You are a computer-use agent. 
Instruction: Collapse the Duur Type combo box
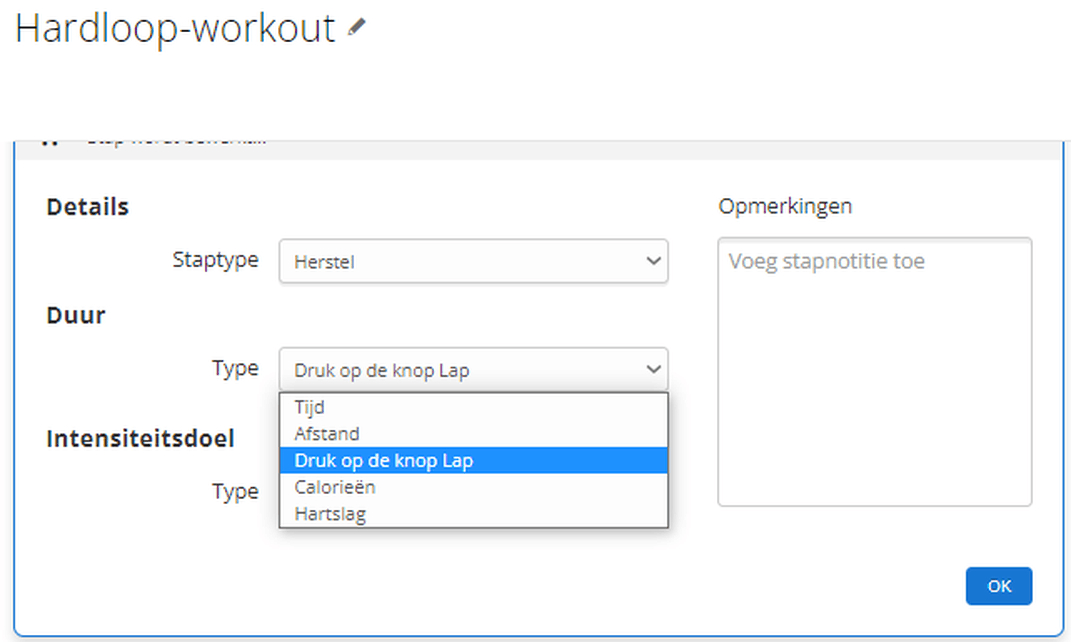coord(472,369)
